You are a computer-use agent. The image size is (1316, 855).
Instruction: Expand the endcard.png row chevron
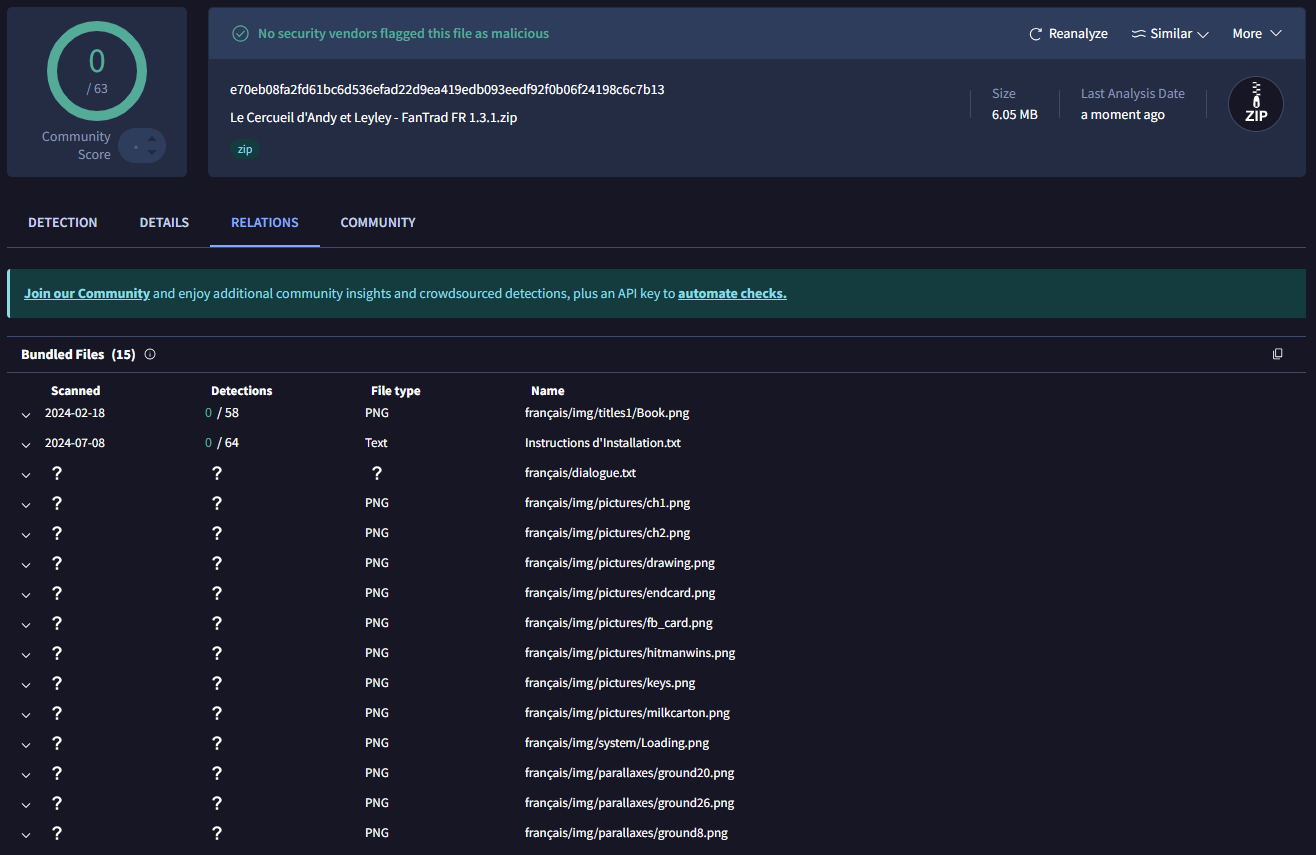27,594
